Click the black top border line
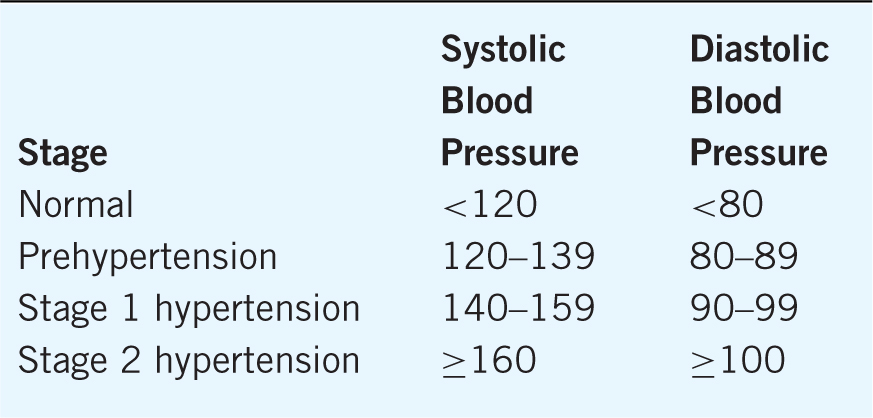The image size is (873, 418). 436,2
